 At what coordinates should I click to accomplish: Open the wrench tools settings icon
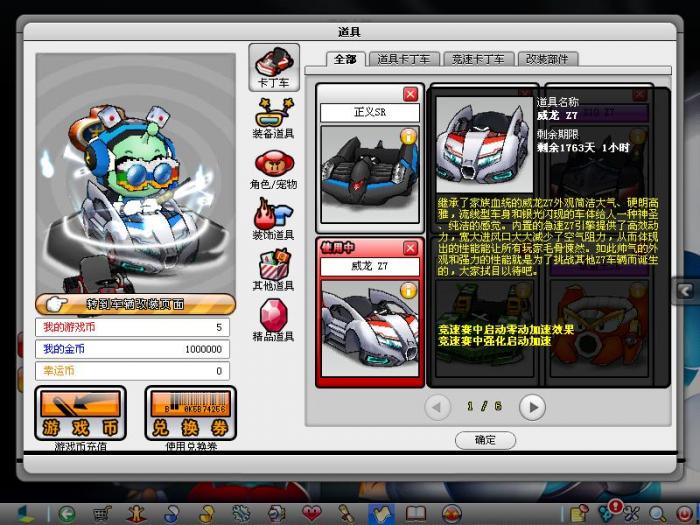(x=633, y=514)
